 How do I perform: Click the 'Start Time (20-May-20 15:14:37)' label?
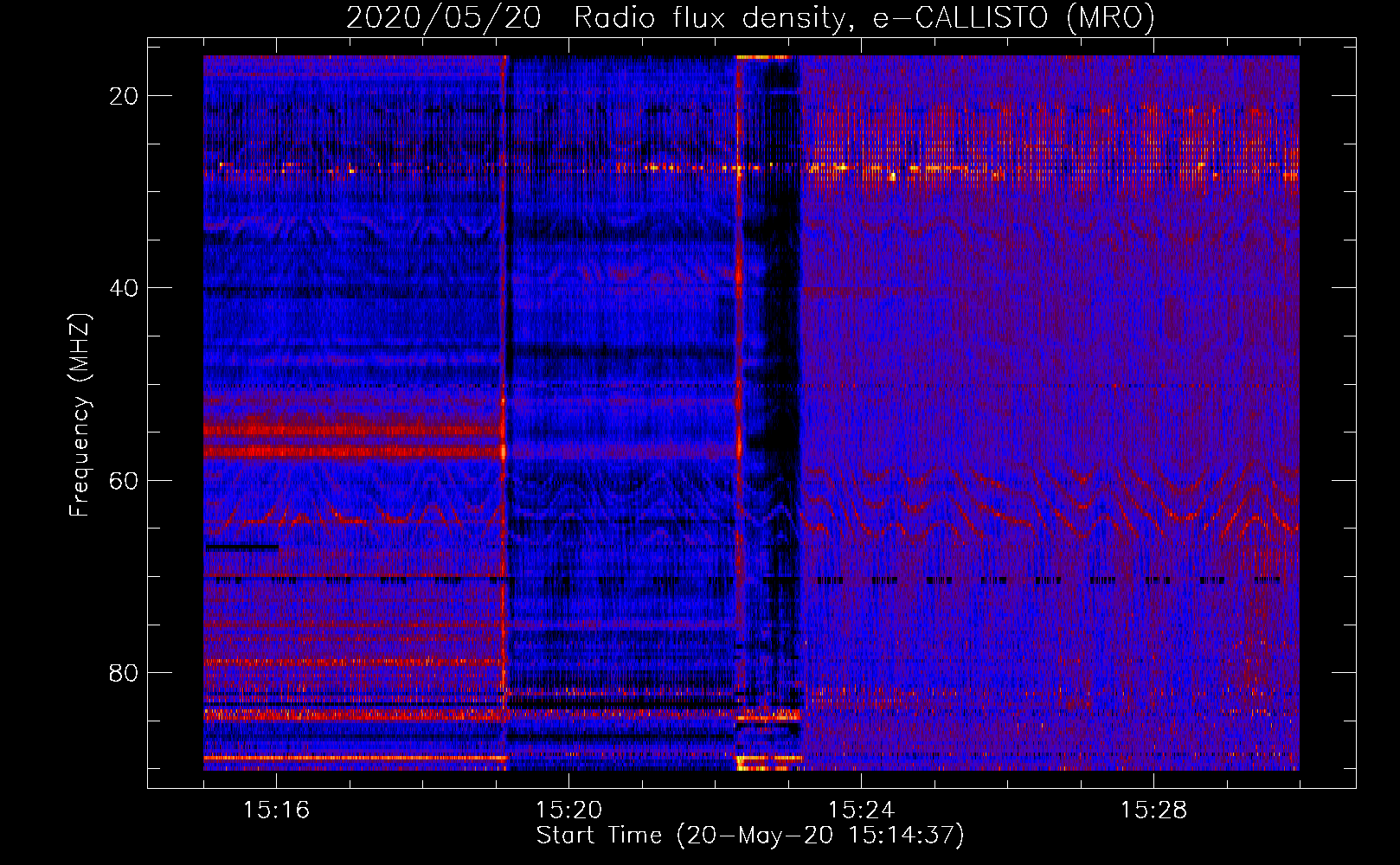coord(750,836)
